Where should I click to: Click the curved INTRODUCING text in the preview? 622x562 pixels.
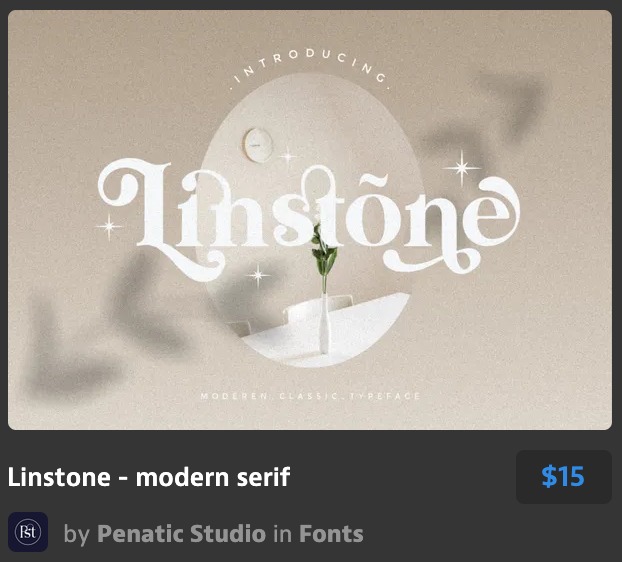coord(311,67)
